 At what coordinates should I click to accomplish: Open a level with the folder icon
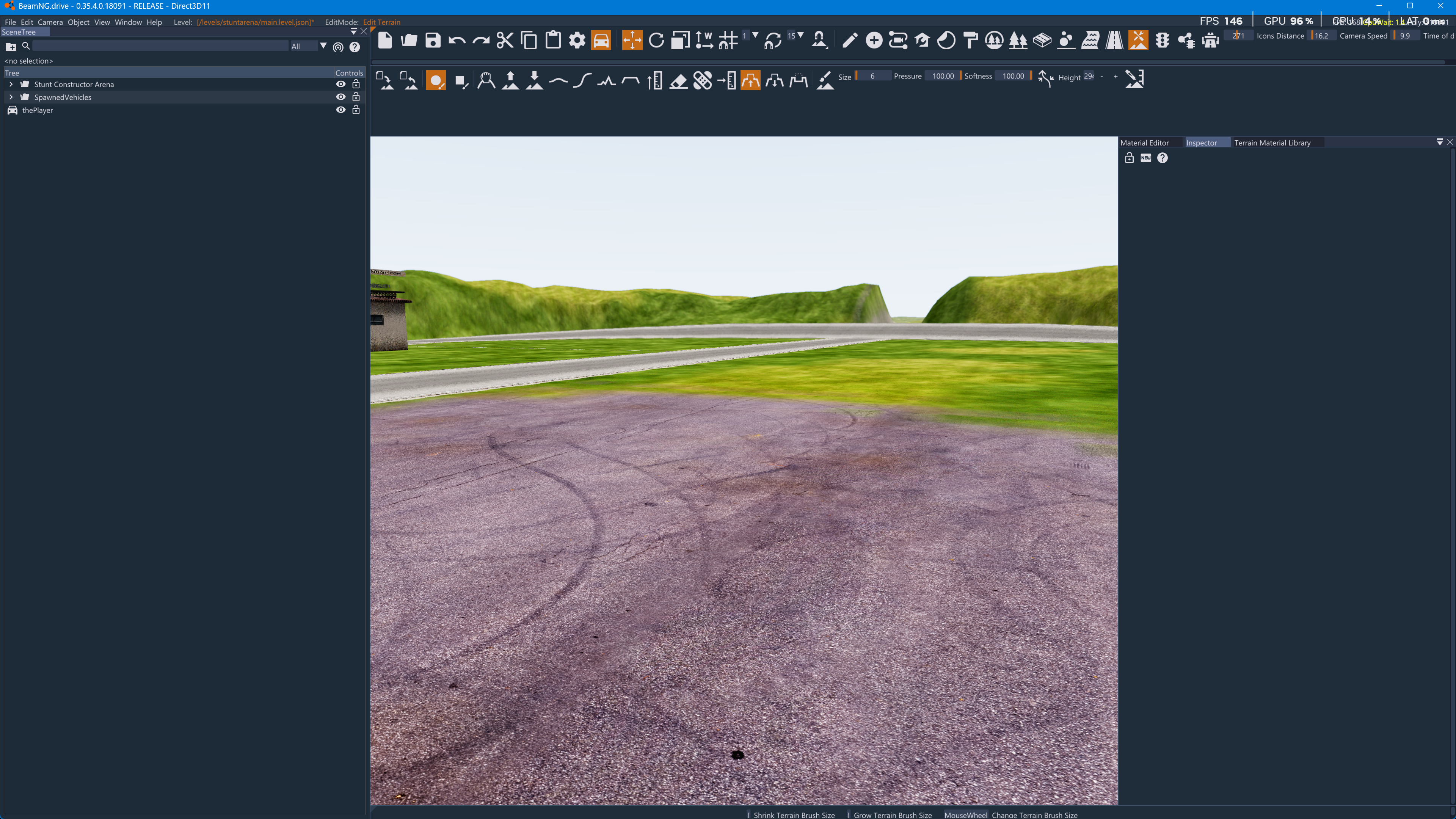[409, 40]
